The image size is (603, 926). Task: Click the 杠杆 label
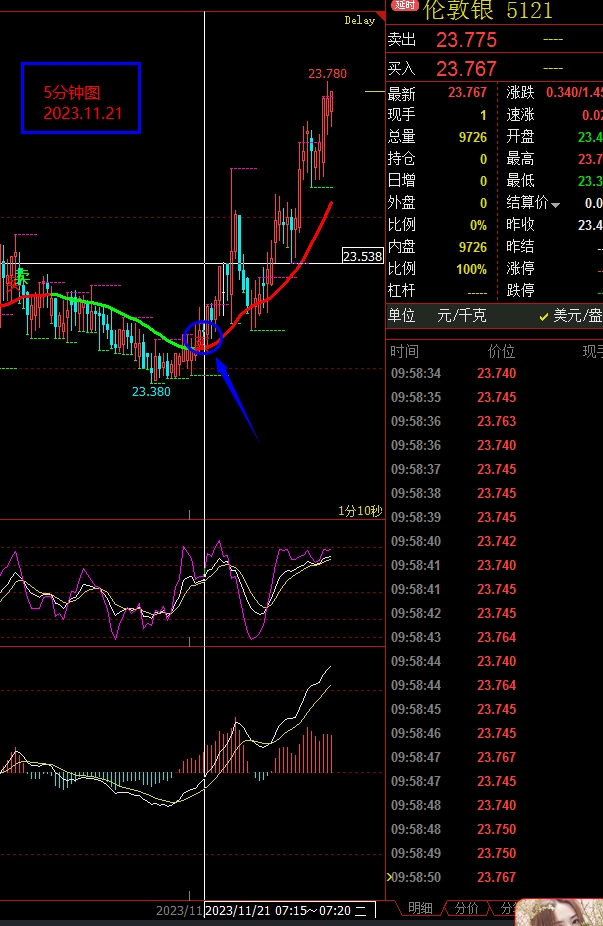(x=402, y=291)
